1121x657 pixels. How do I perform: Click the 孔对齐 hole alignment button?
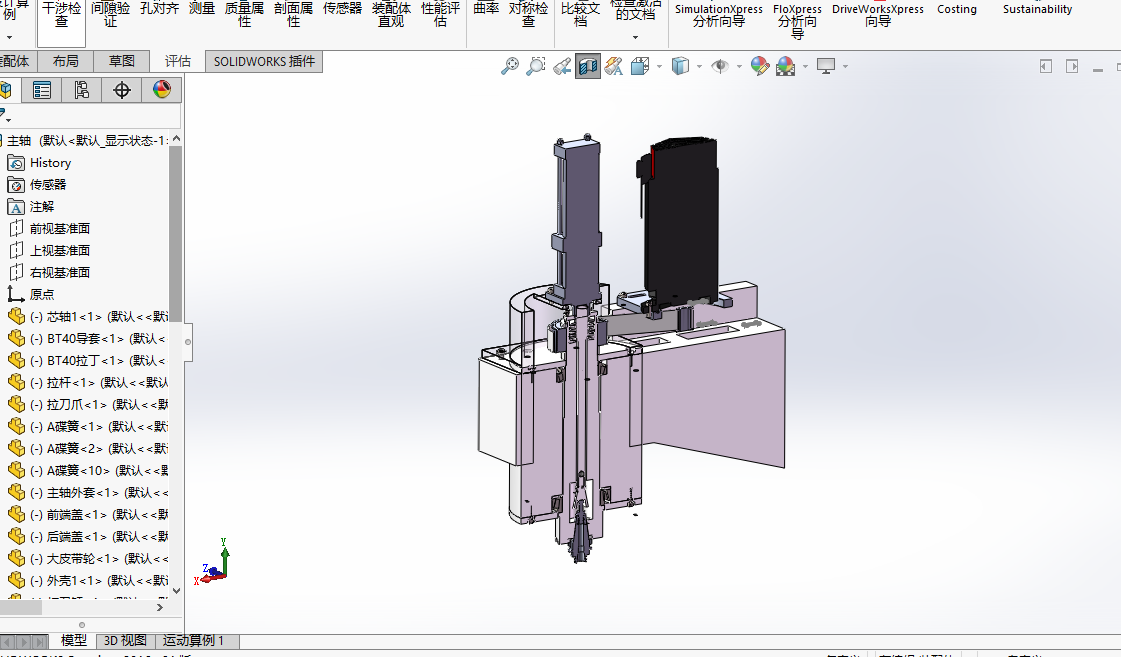[159, 9]
